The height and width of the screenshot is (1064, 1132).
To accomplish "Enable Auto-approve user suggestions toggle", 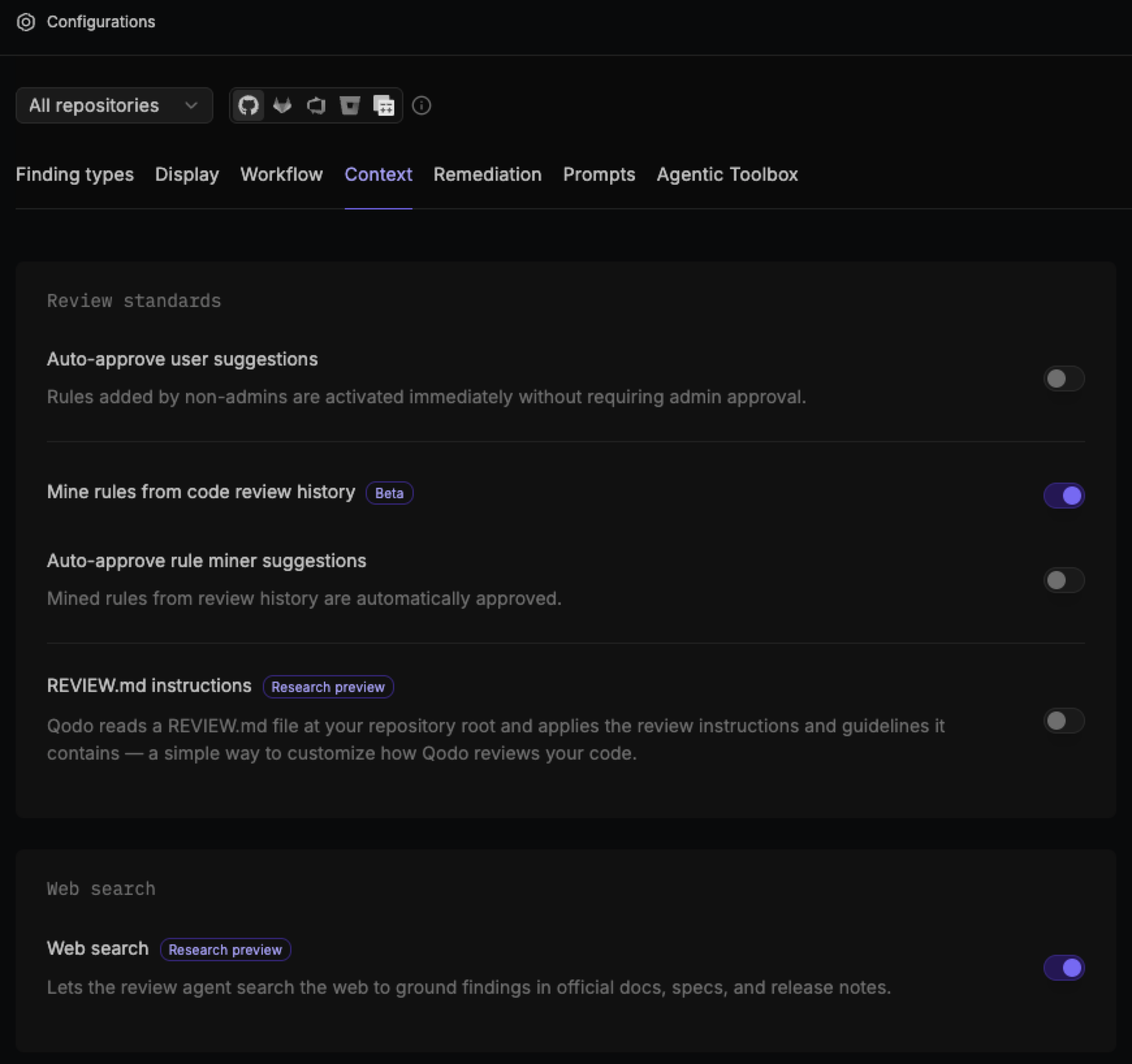I will [x=1064, y=379].
